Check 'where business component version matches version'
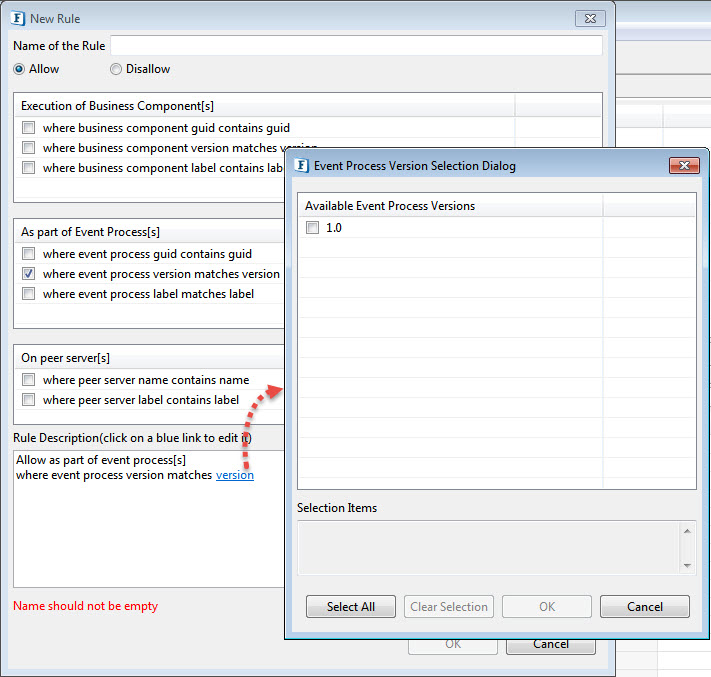This screenshot has width=711, height=677. 29,147
